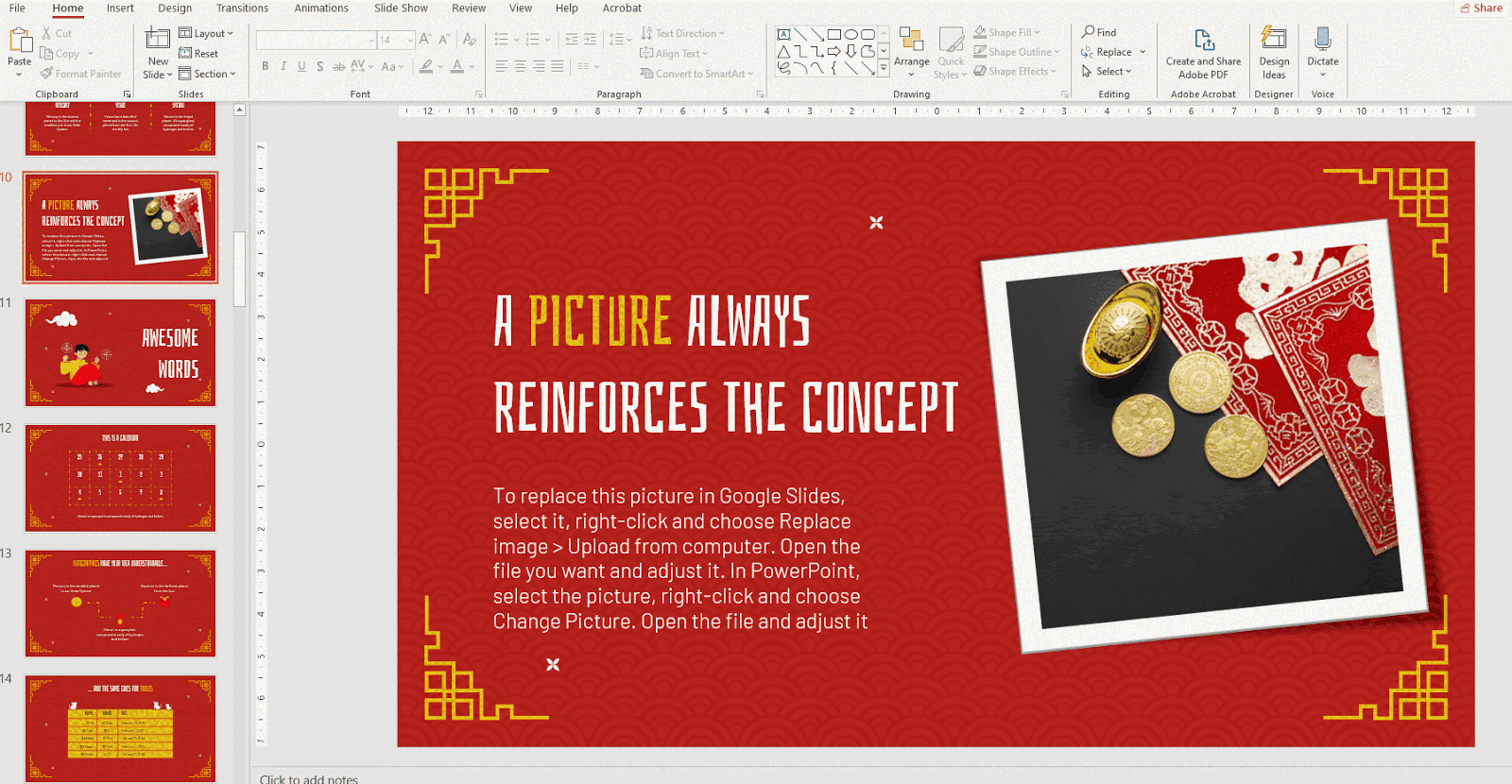Toggle bold formatting
Image resolution: width=1512 pixels, height=784 pixels.
266,66
